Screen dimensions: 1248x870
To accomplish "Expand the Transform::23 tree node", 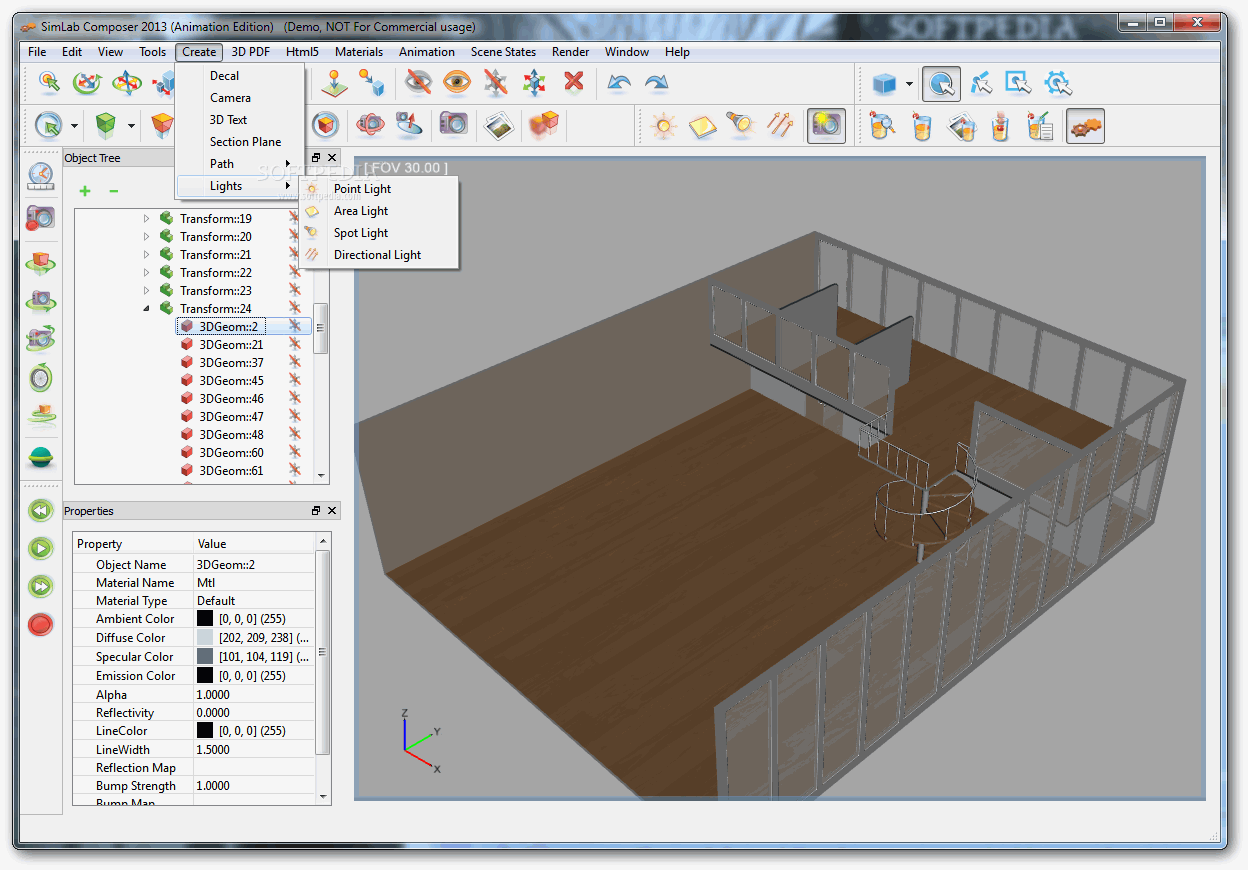I will (x=146, y=290).
